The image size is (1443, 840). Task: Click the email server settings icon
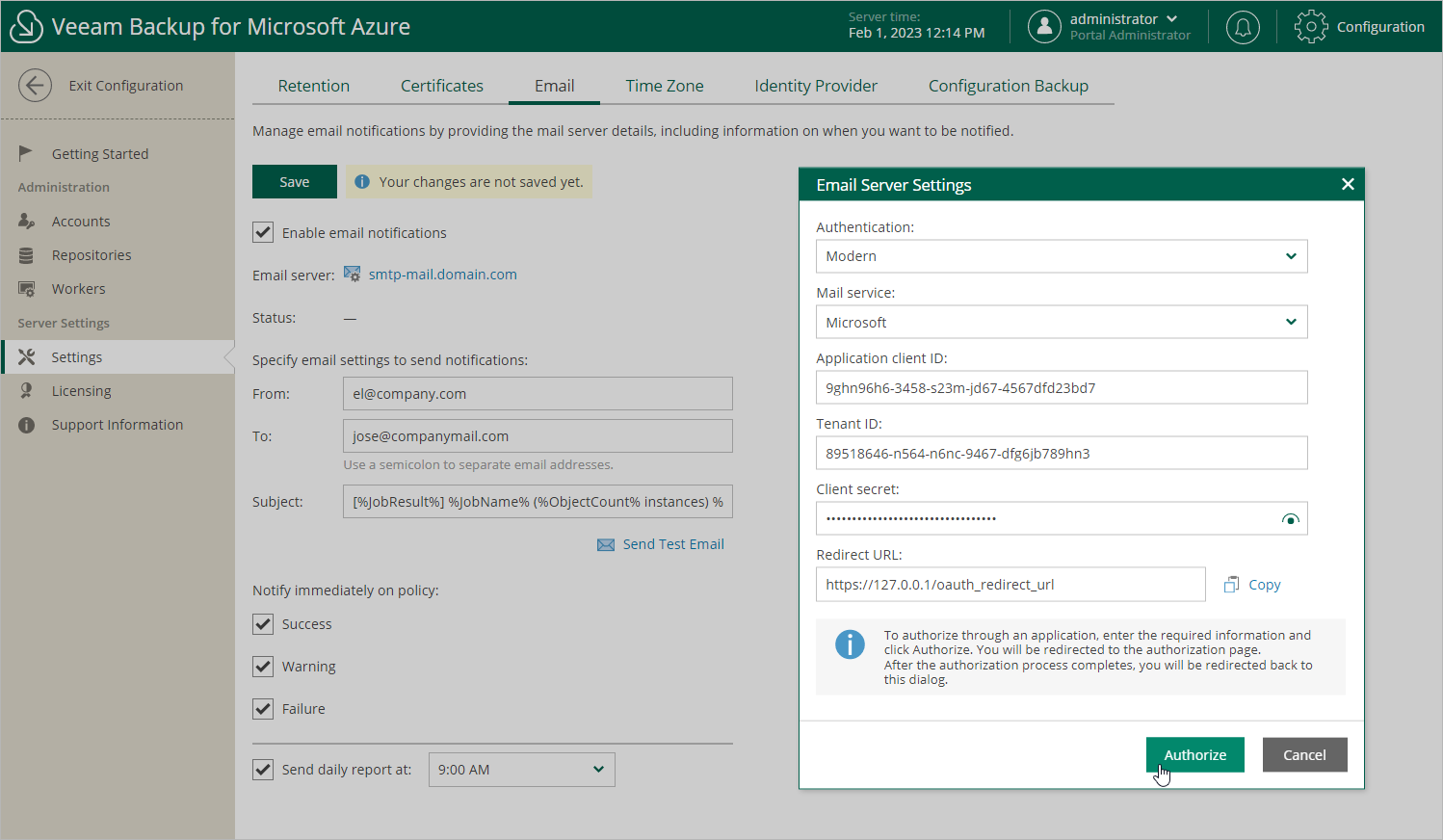click(353, 275)
